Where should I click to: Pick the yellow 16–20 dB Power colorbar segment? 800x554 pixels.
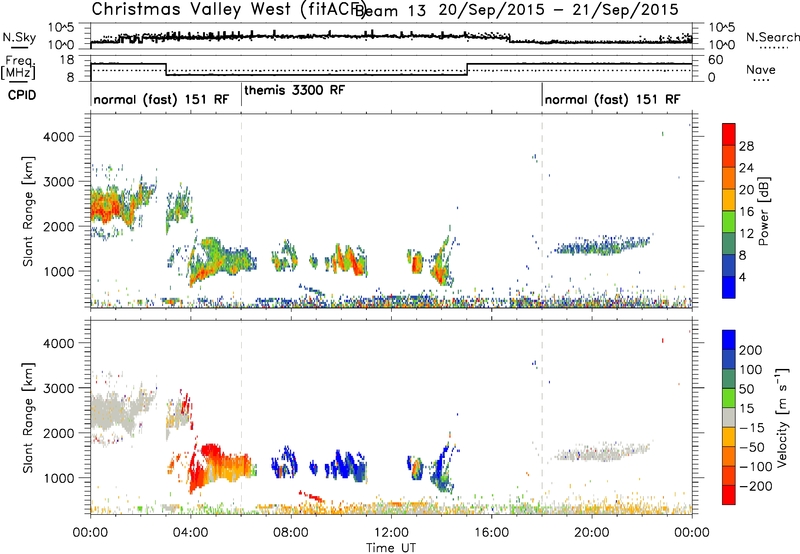tap(729, 200)
